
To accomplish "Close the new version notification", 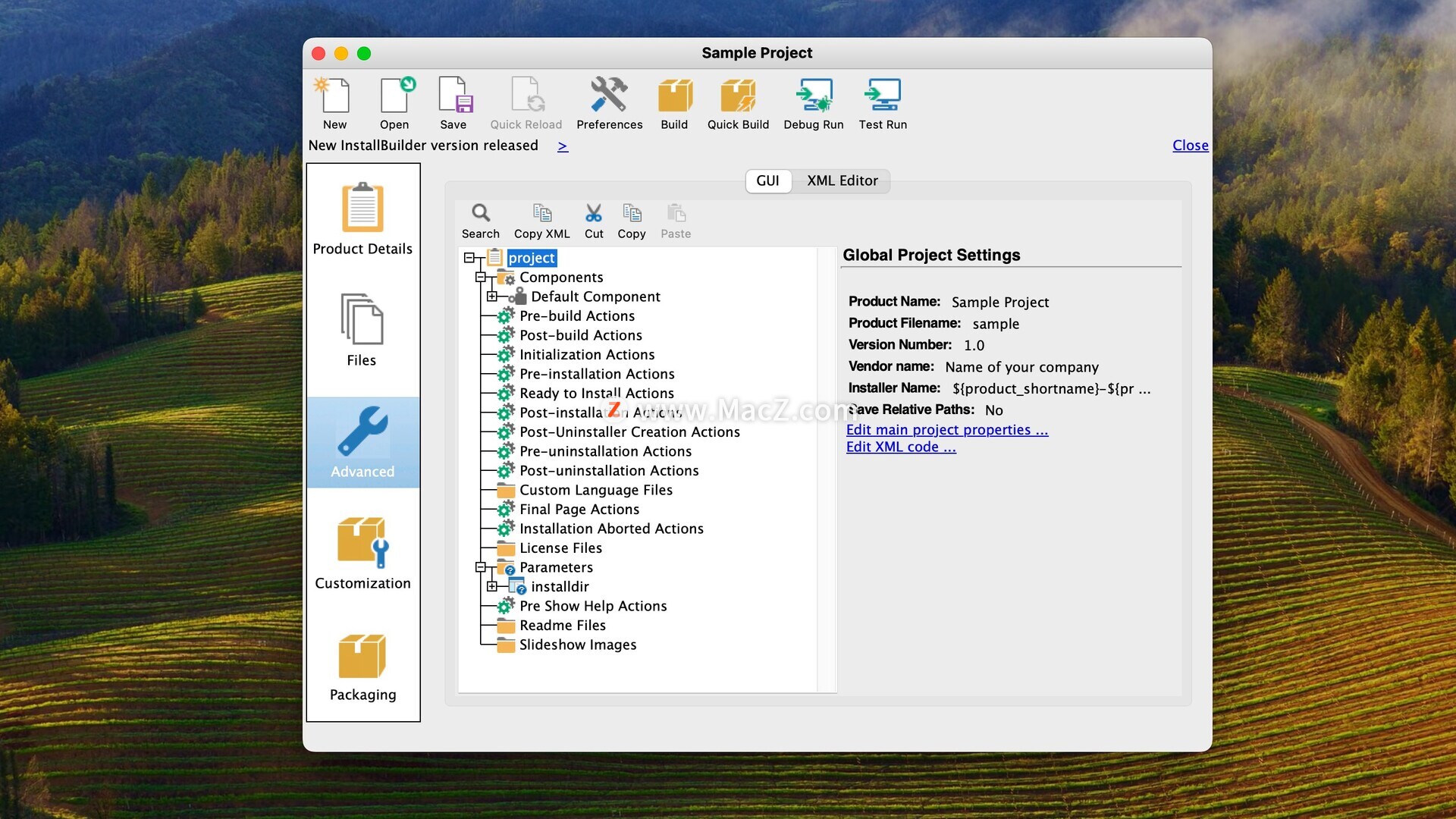I will tap(1191, 146).
